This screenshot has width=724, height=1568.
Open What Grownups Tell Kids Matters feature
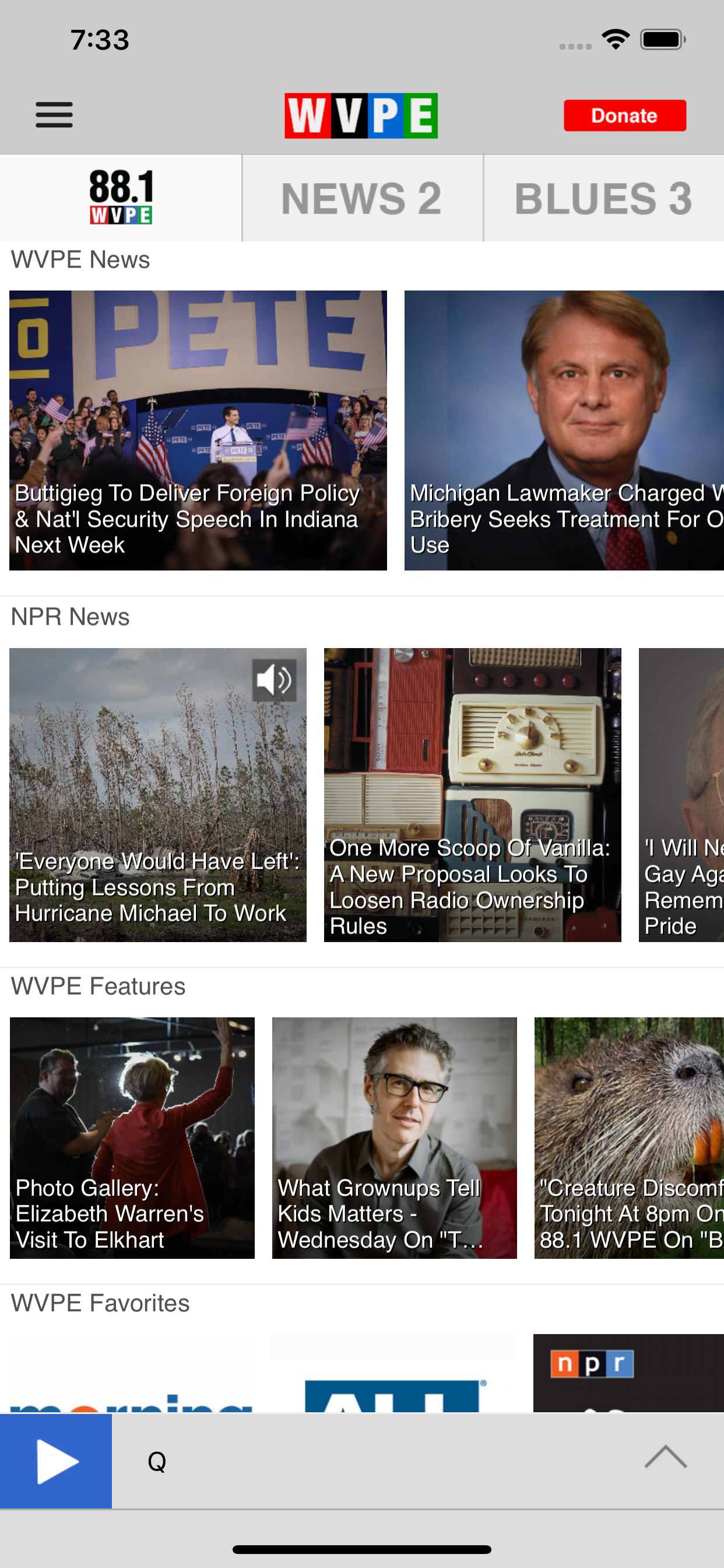(x=394, y=1137)
